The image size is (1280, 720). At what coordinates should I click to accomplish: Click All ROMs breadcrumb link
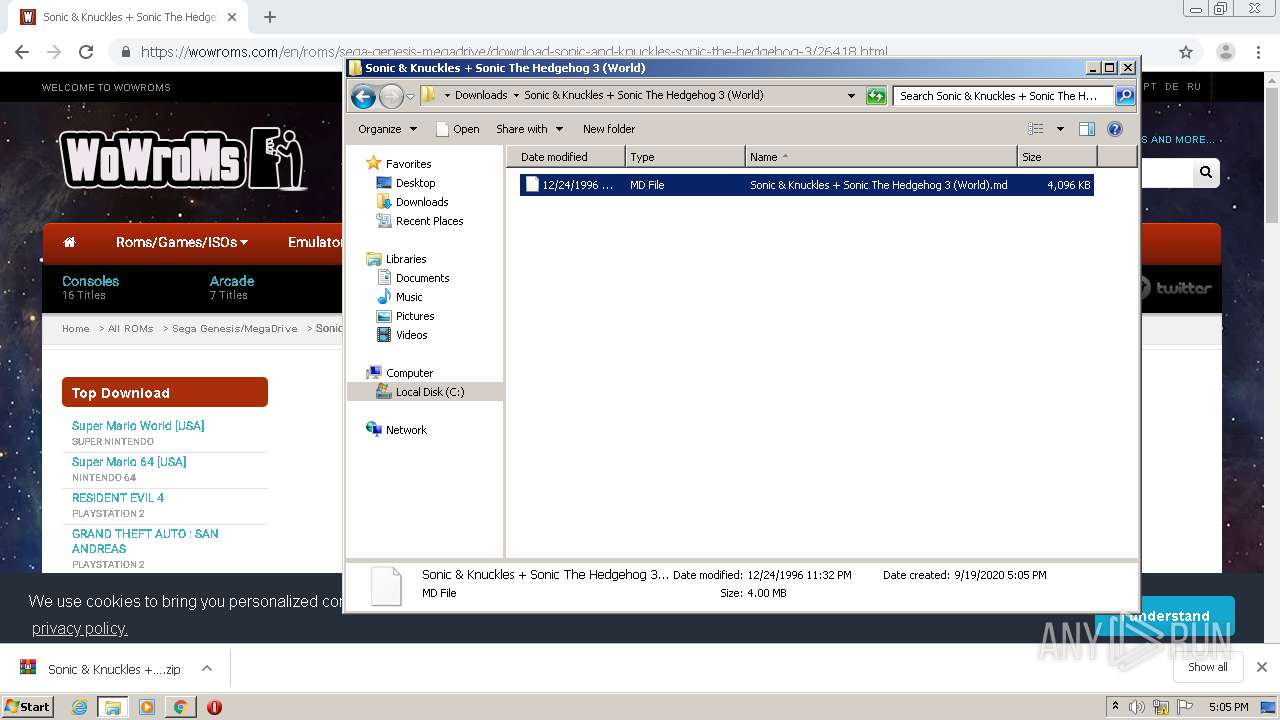coord(131,328)
